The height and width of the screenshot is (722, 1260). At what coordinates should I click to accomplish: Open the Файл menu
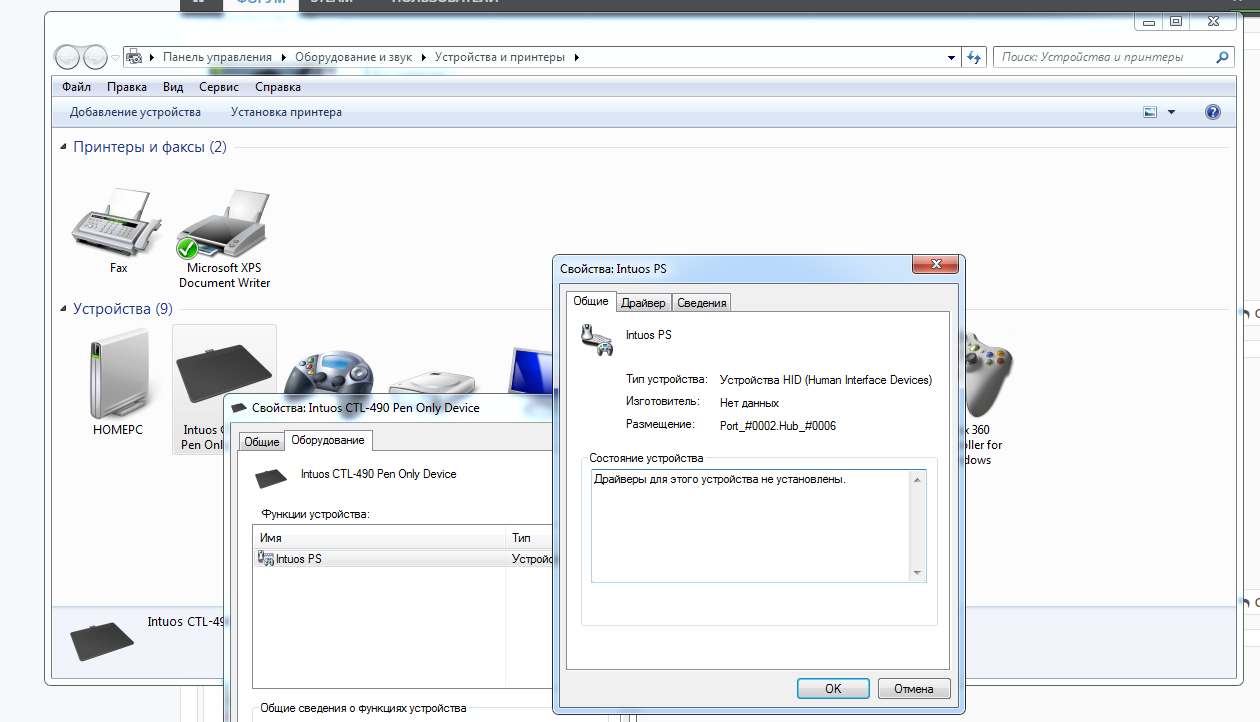tap(76, 87)
